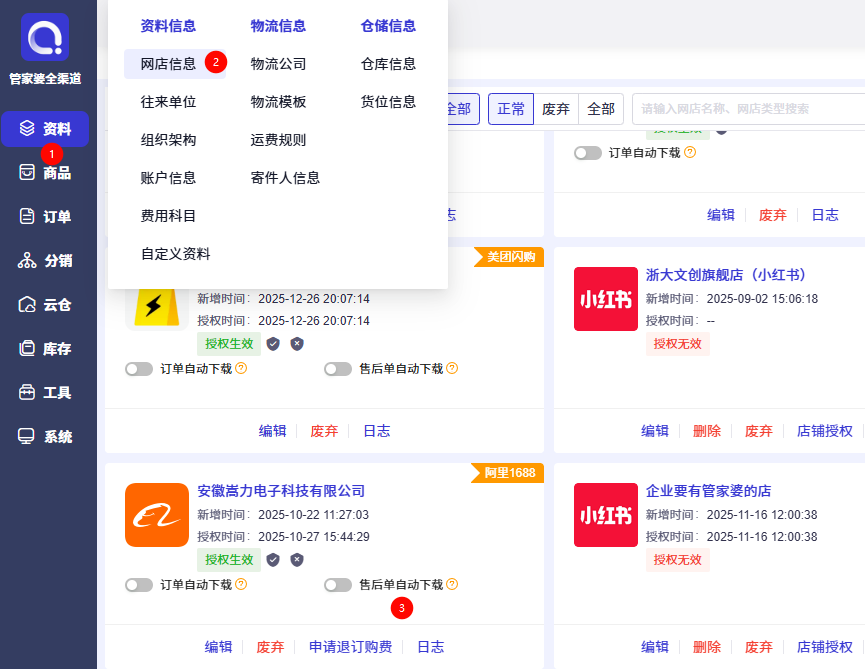Click X shield icon in Meituan card
This screenshot has width=865, height=669.
click(x=297, y=344)
